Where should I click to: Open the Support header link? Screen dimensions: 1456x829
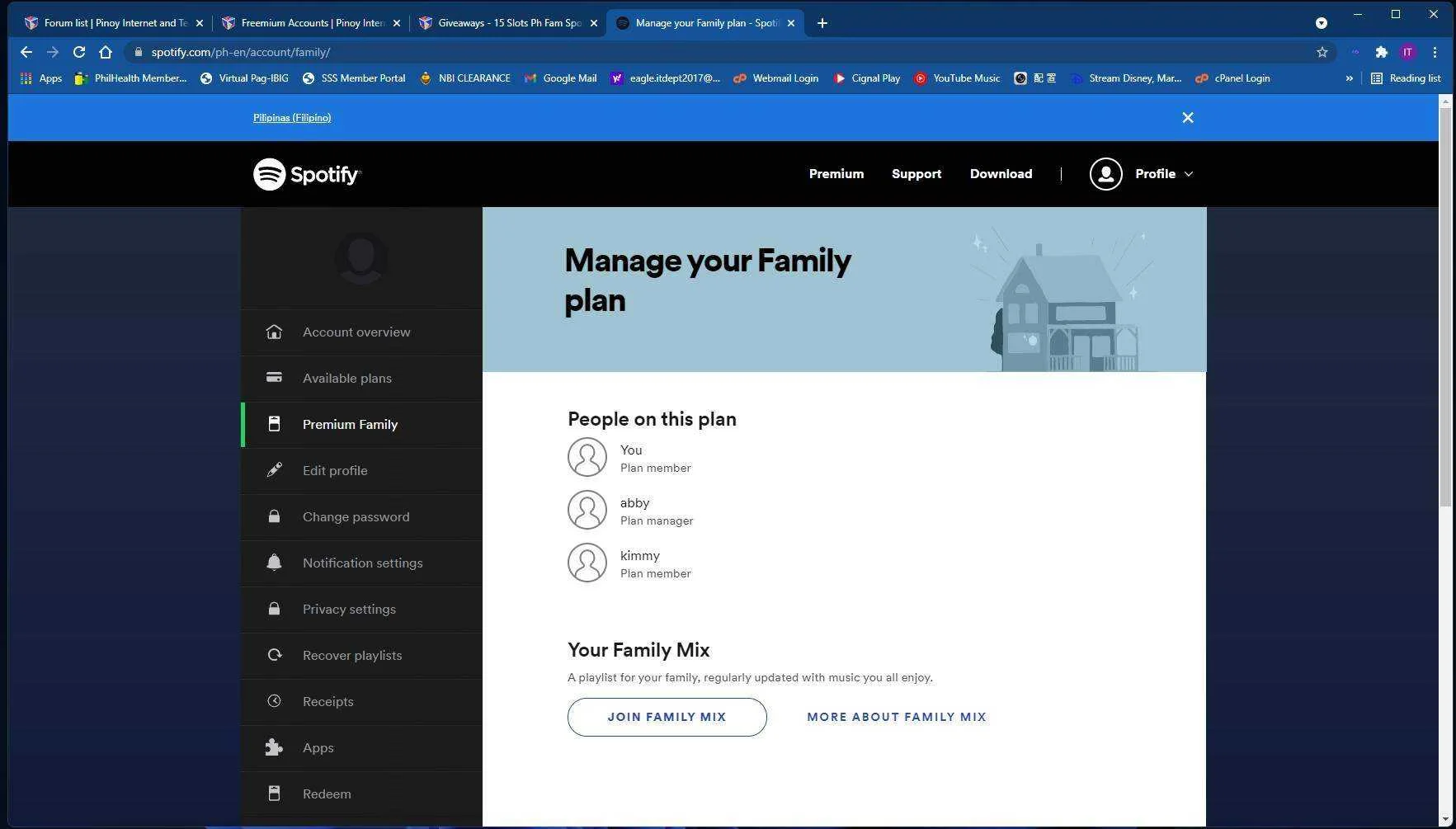click(x=916, y=174)
